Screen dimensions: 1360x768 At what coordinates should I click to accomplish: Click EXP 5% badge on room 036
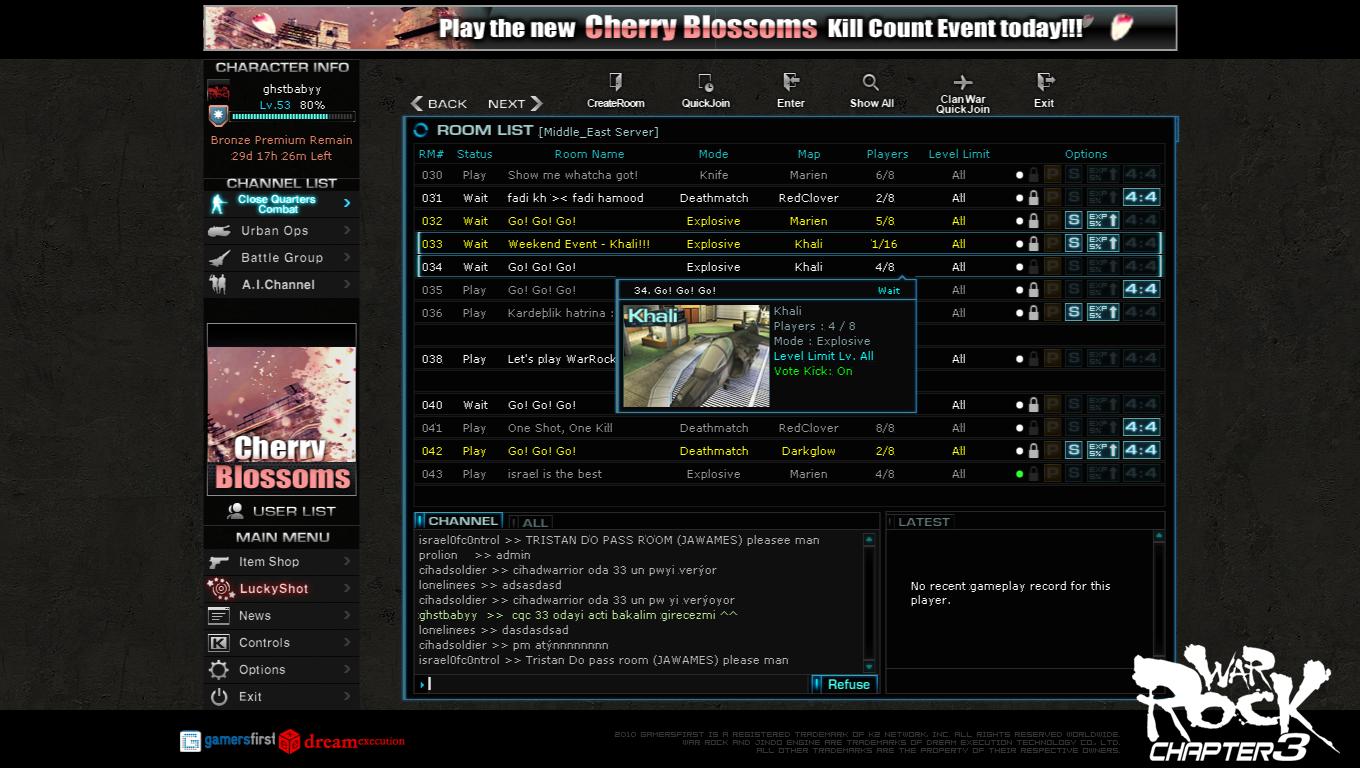click(1103, 312)
